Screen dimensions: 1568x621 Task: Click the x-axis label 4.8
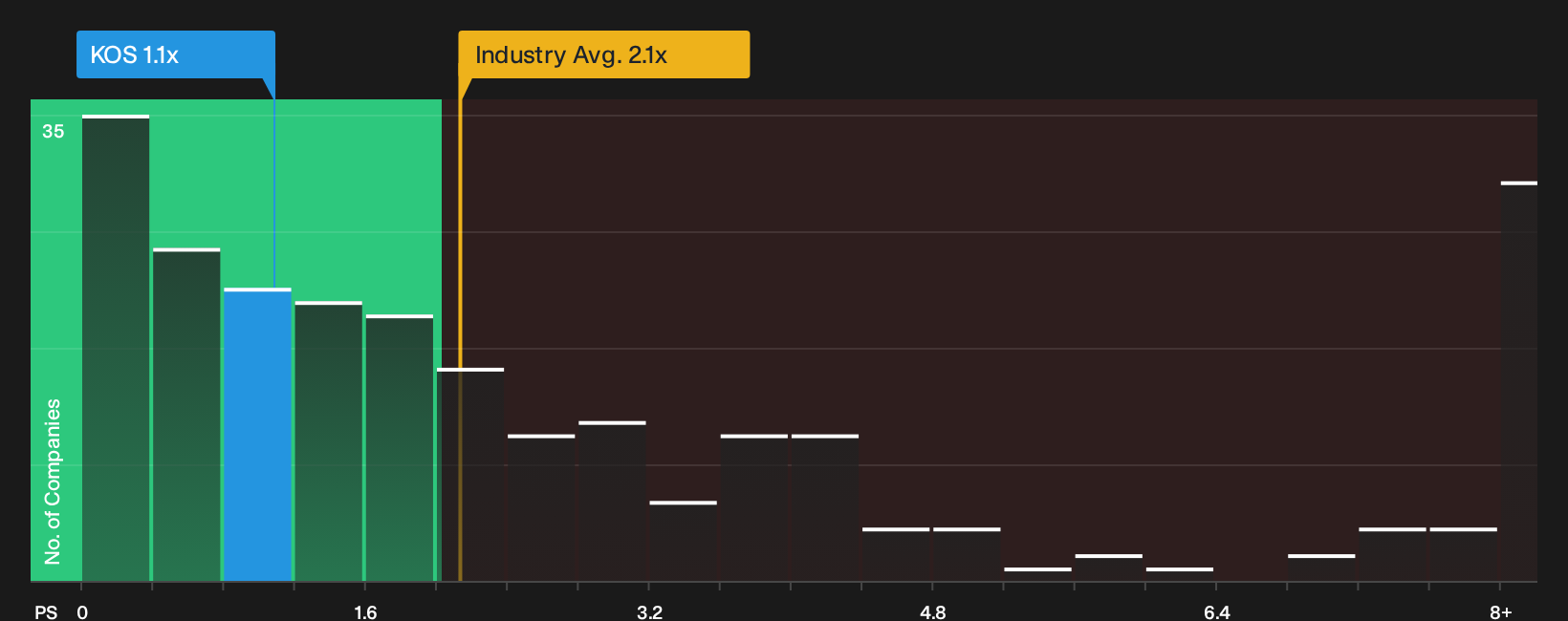[932, 611]
